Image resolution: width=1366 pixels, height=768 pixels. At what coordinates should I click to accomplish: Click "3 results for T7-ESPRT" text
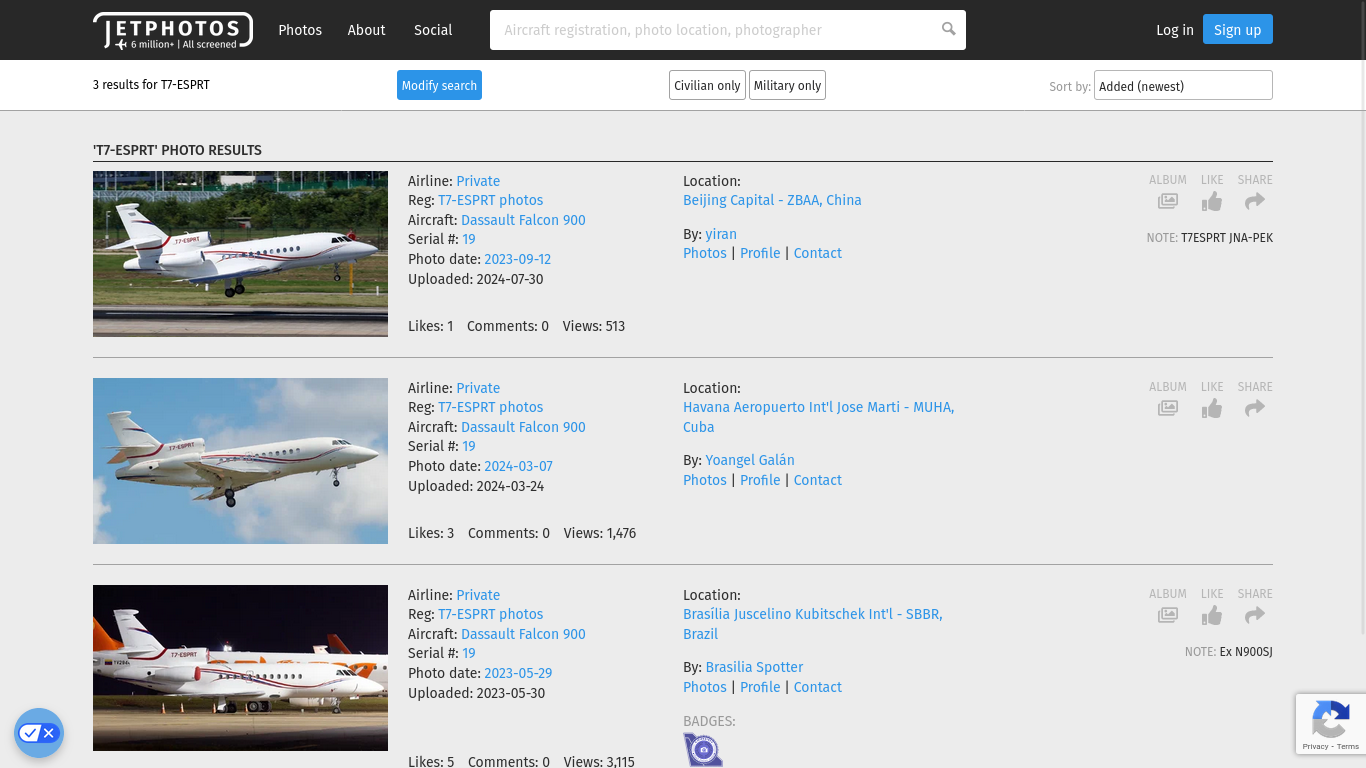pyautogui.click(x=151, y=85)
